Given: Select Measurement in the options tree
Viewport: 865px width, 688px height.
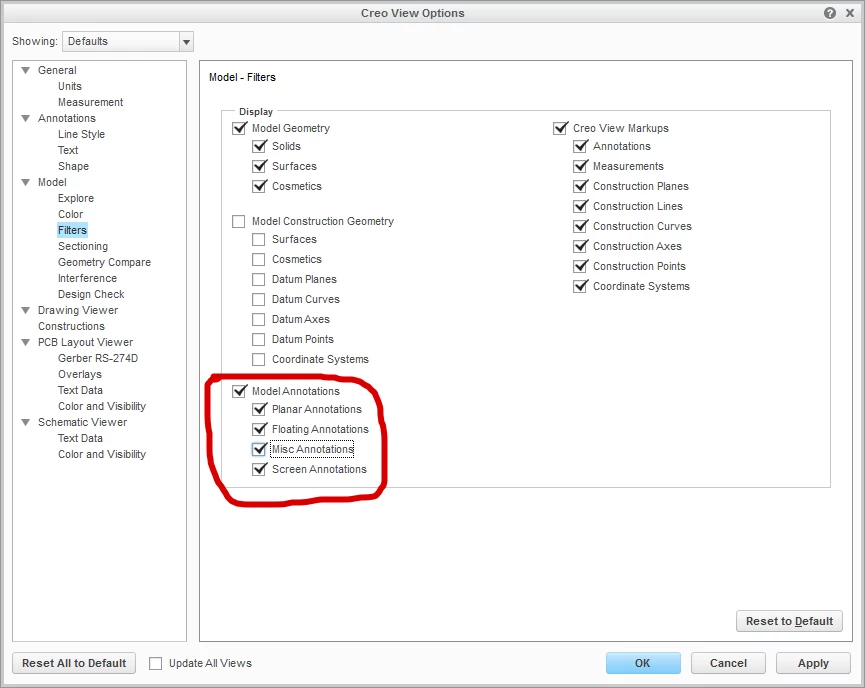Looking at the screenshot, I should [90, 102].
